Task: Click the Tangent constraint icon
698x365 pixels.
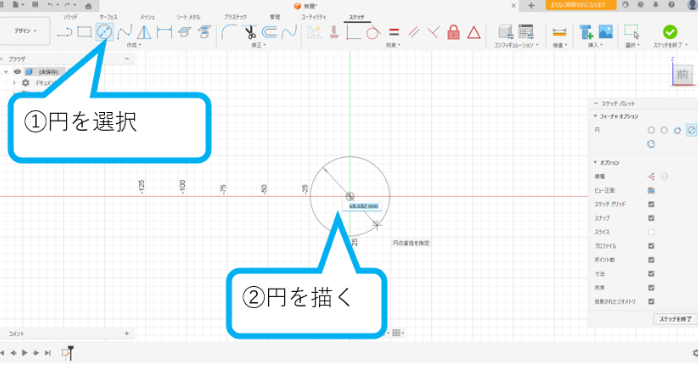Action: pyautogui.click(x=373, y=32)
